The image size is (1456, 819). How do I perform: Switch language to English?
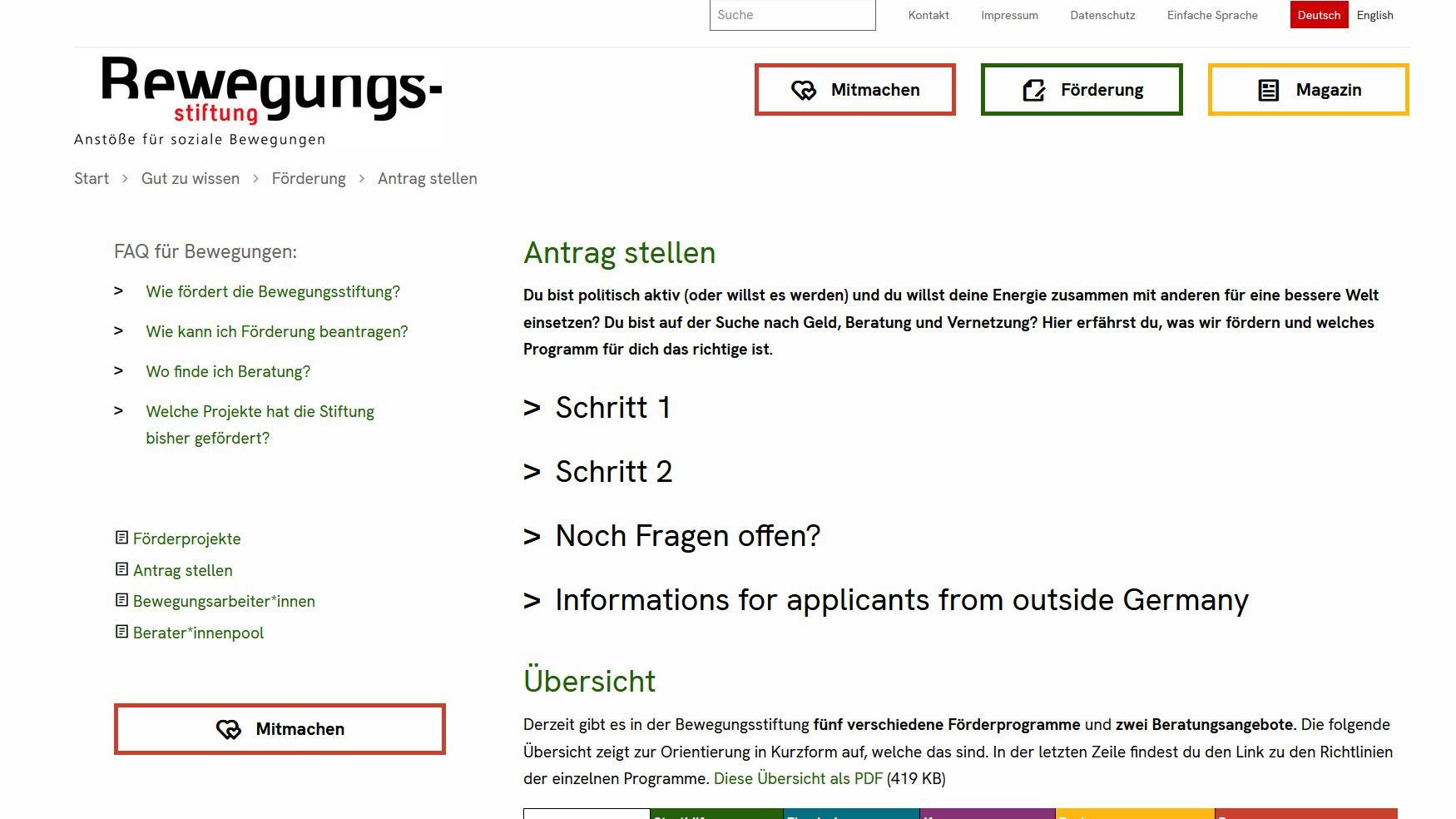[1374, 14]
